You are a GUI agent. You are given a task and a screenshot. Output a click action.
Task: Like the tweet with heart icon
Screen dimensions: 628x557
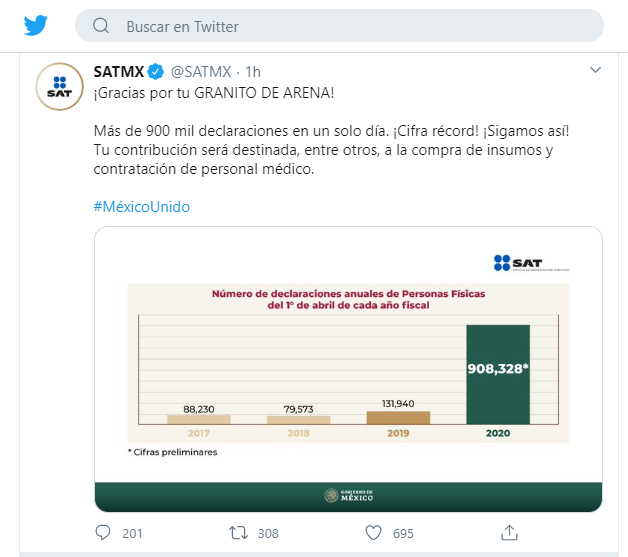373,533
